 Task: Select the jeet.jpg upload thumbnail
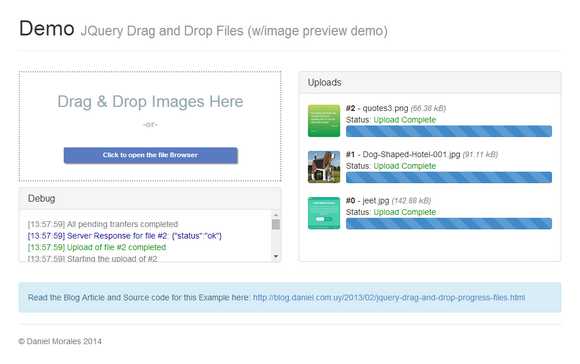coord(324,213)
